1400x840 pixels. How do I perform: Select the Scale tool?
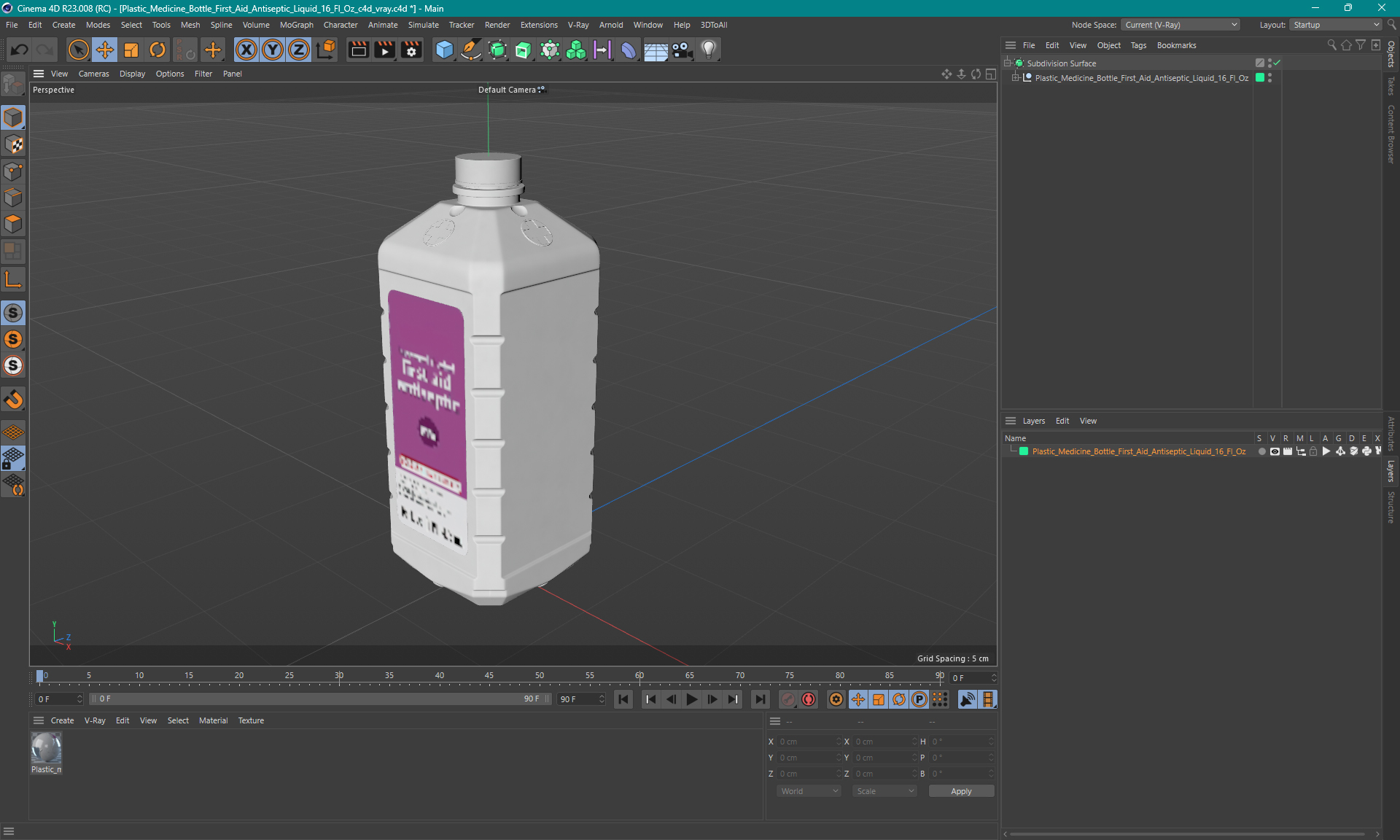click(x=131, y=50)
